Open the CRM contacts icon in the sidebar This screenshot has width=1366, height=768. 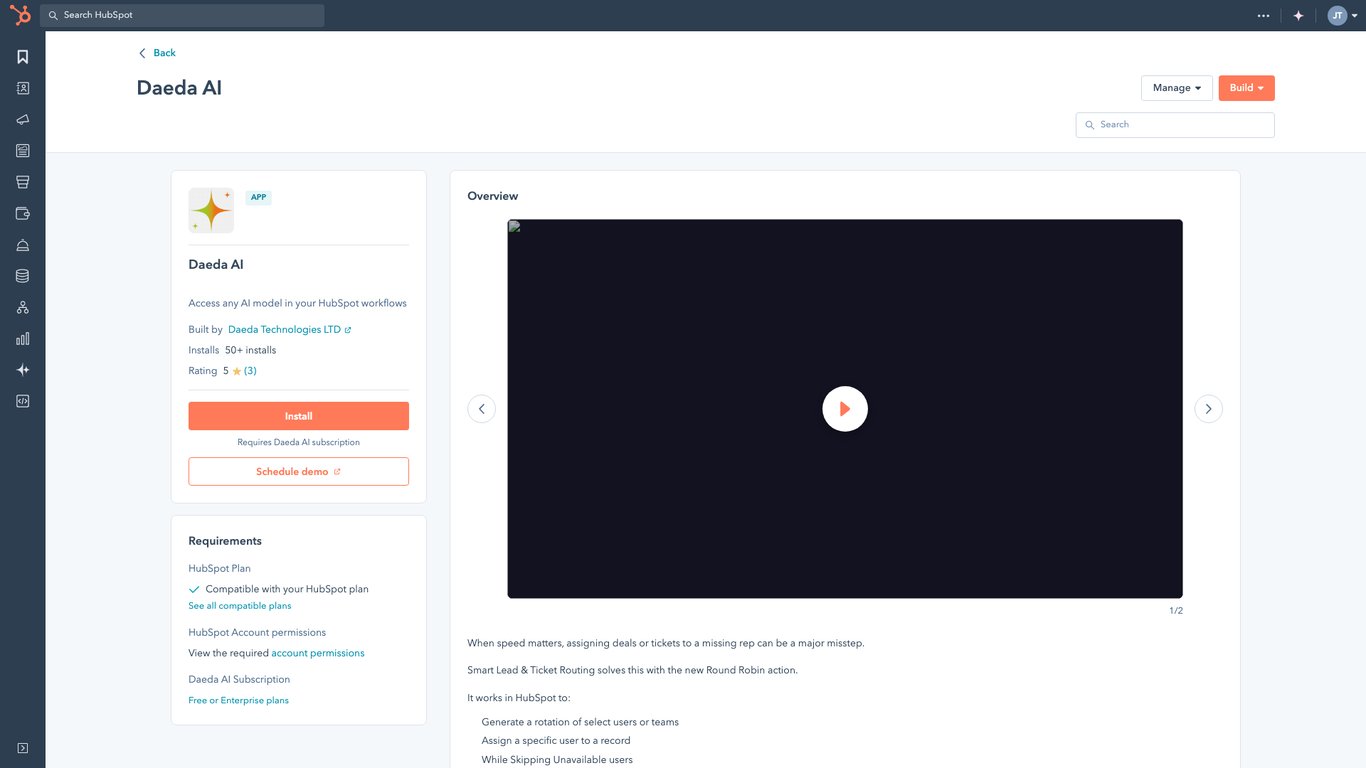click(x=22, y=88)
